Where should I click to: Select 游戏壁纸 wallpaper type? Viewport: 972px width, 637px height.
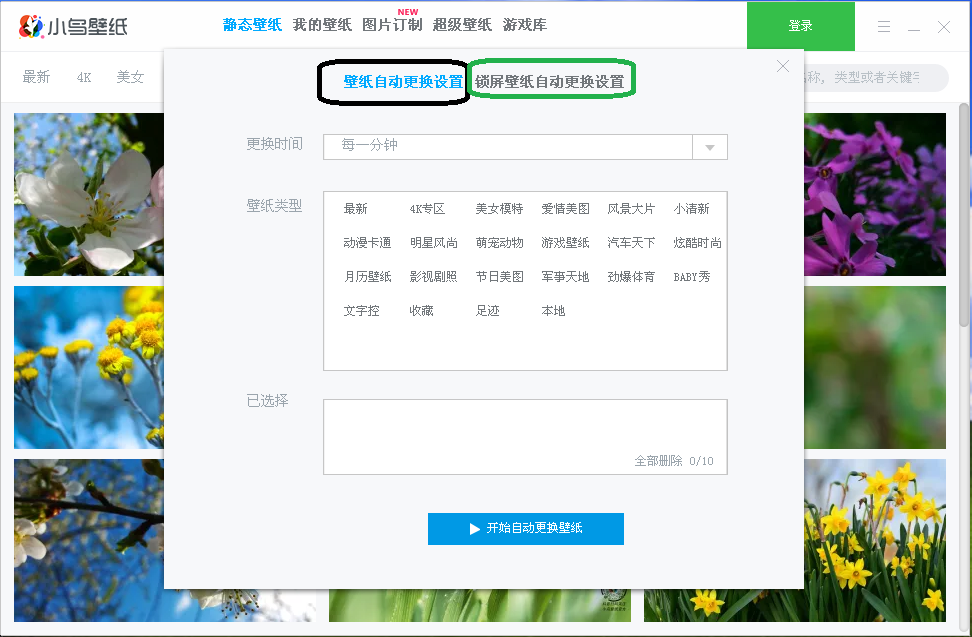tap(565, 243)
